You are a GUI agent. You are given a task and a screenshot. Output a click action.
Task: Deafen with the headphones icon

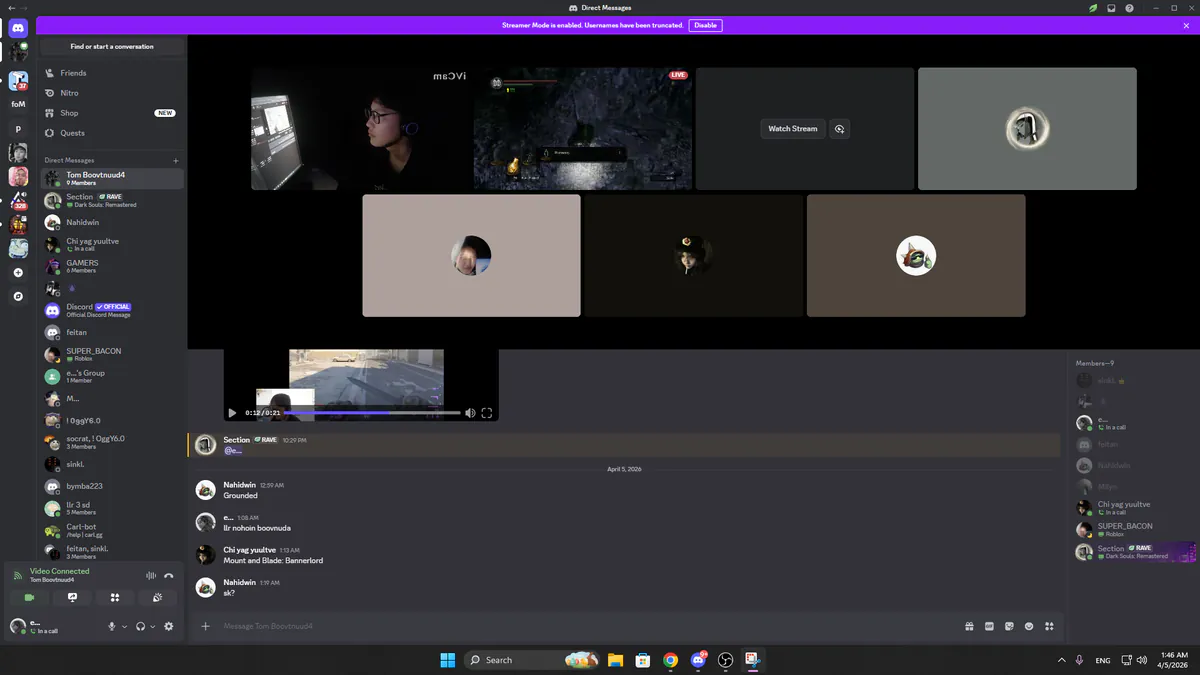(140, 626)
